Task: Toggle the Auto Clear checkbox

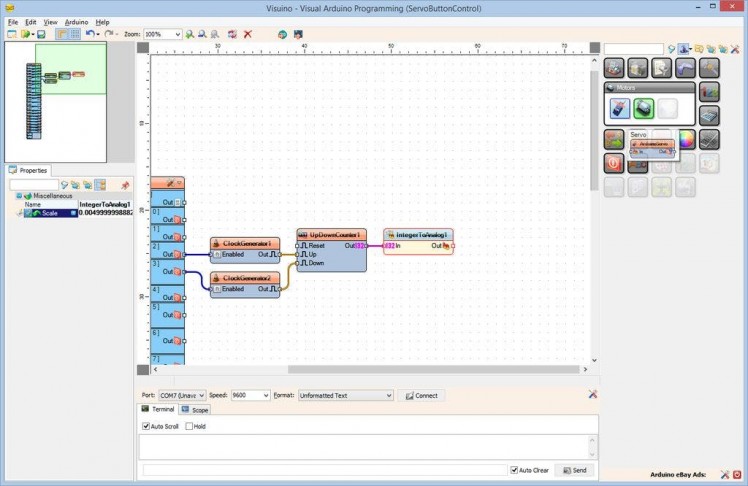Action: click(514, 470)
